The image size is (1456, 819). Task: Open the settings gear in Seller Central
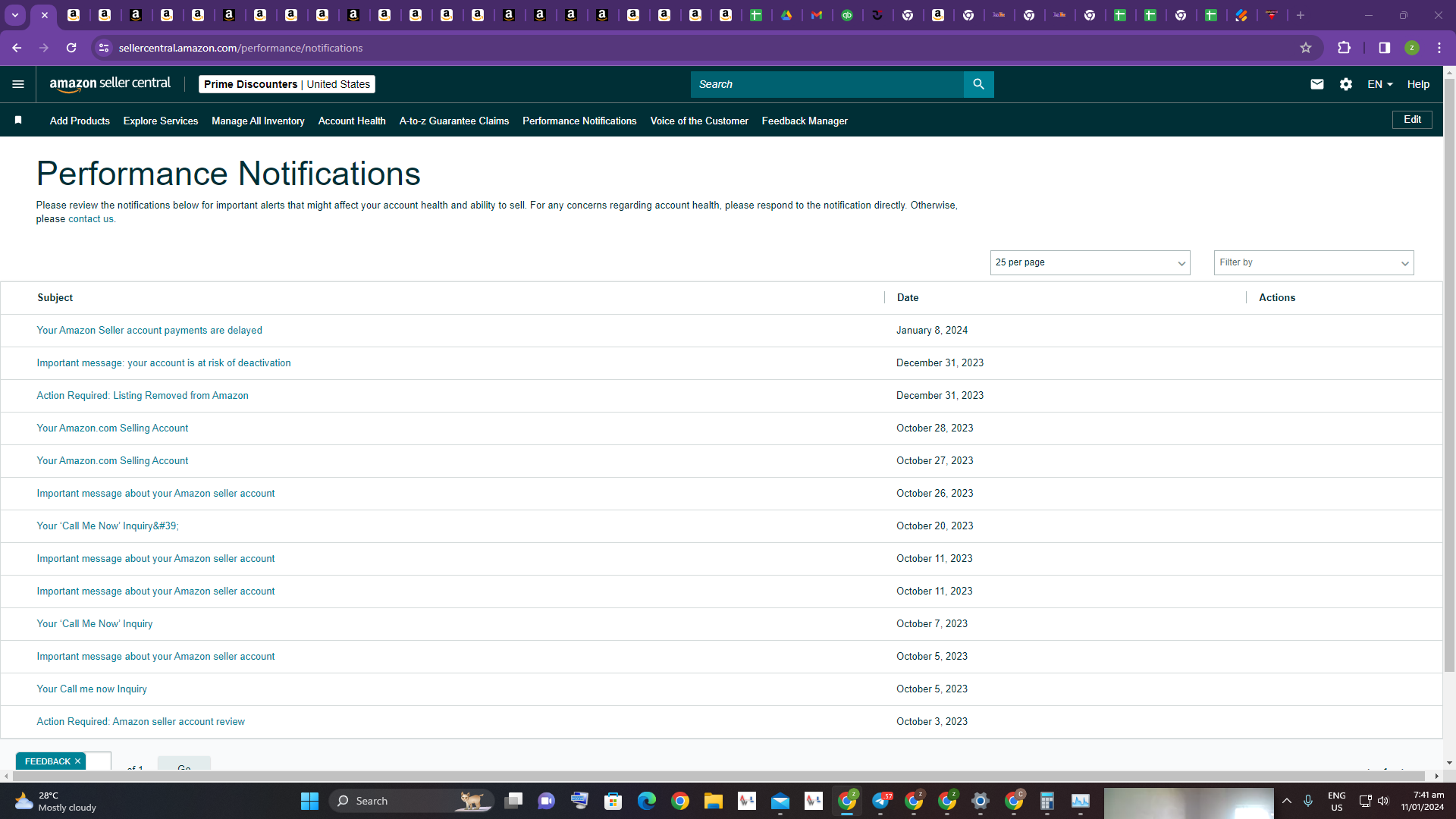coord(1346,84)
